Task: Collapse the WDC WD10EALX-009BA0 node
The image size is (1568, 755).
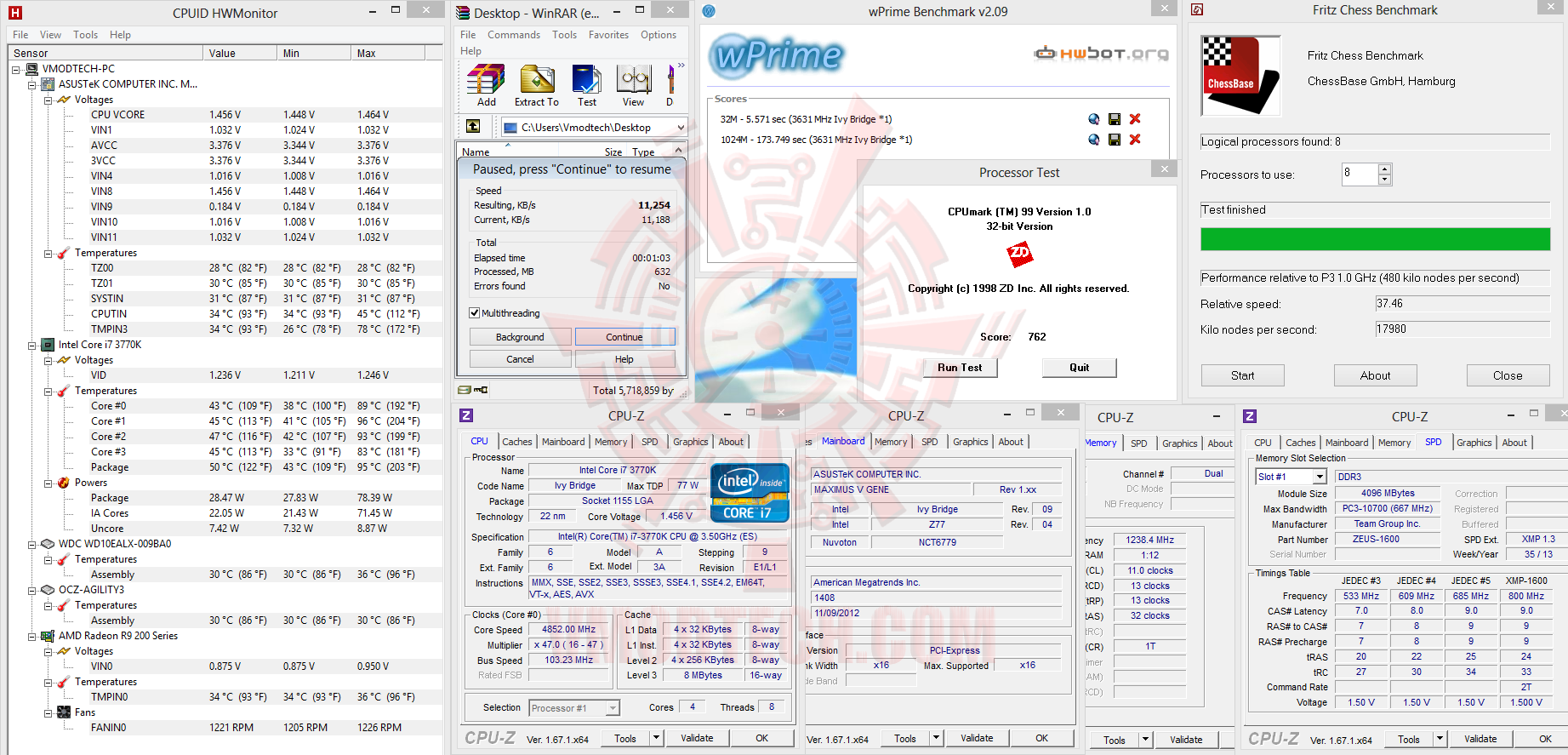Action: pyautogui.click(x=32, y=544)
